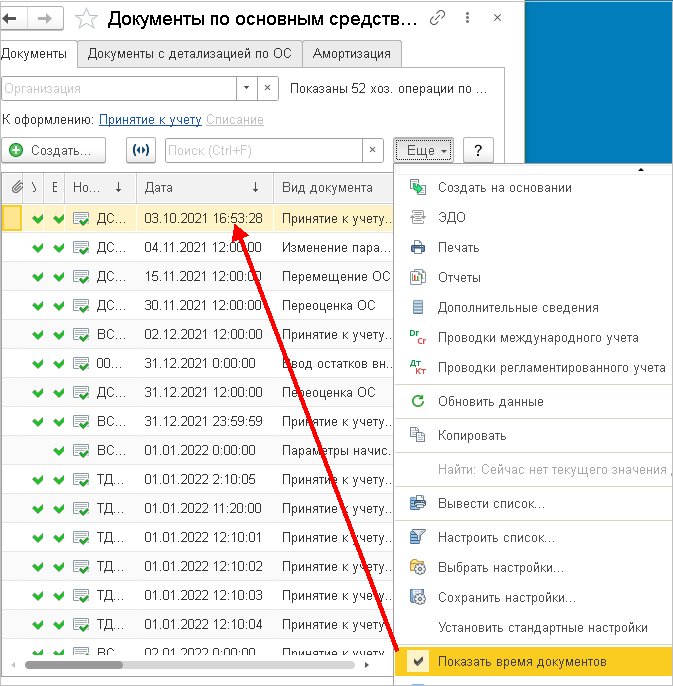Screen dimensions: 673x686
Task: Open the Печать submenu
Action: 533,248
